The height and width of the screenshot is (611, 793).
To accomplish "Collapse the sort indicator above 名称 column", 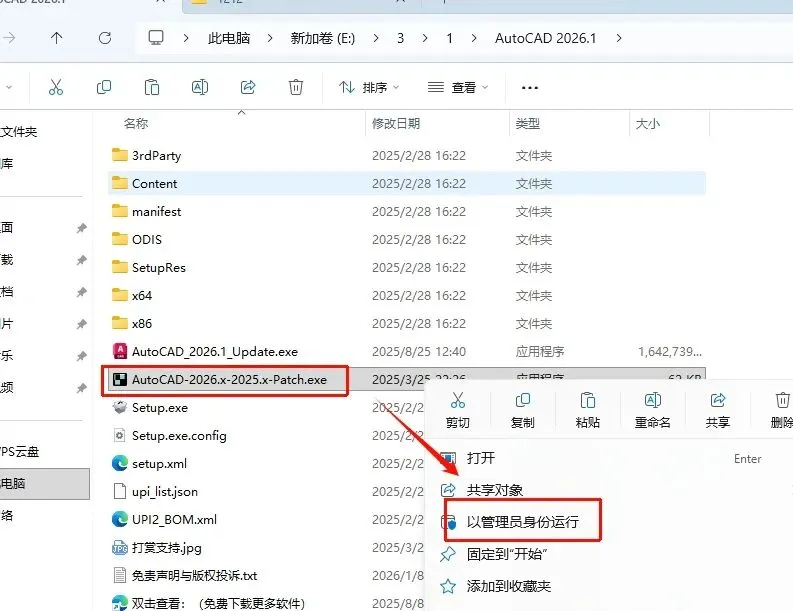I will click(242, 112).
